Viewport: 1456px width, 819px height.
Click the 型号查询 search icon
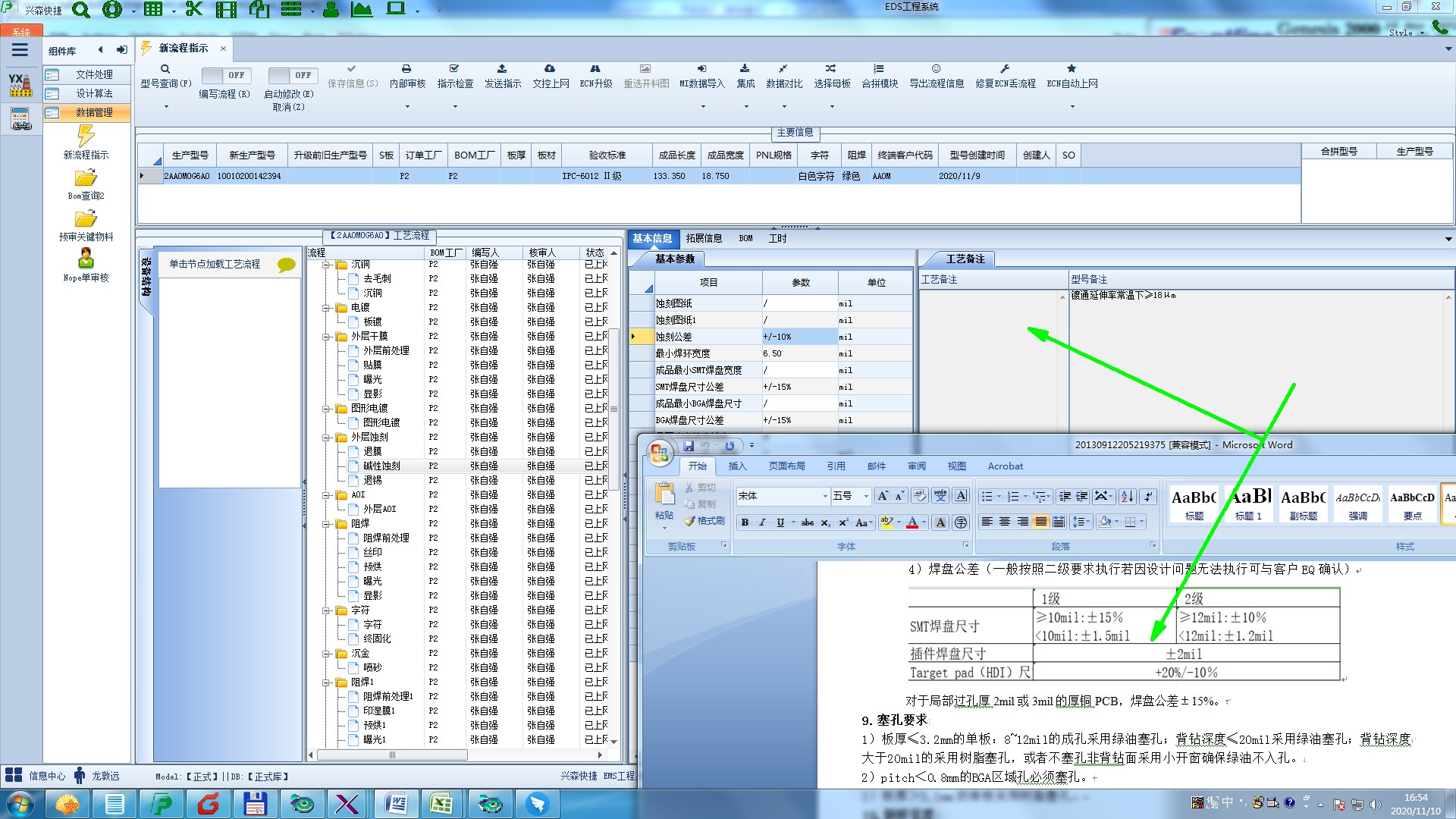(165, 69)
